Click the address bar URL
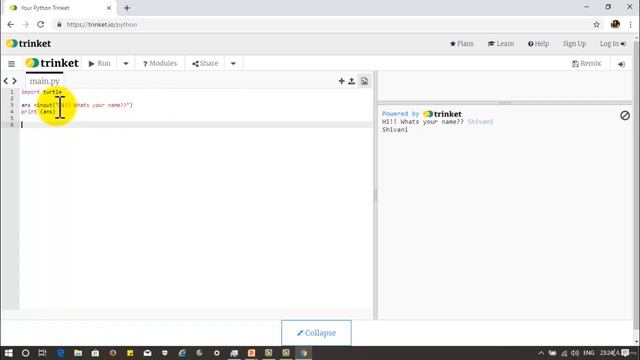 pos(102,24)
